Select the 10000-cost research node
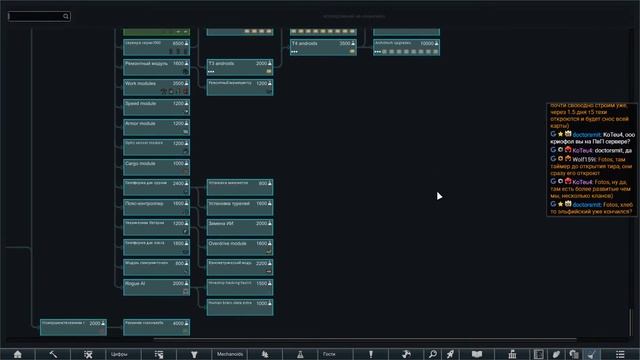Screen dimensions: 640x360 coord(407,47)
